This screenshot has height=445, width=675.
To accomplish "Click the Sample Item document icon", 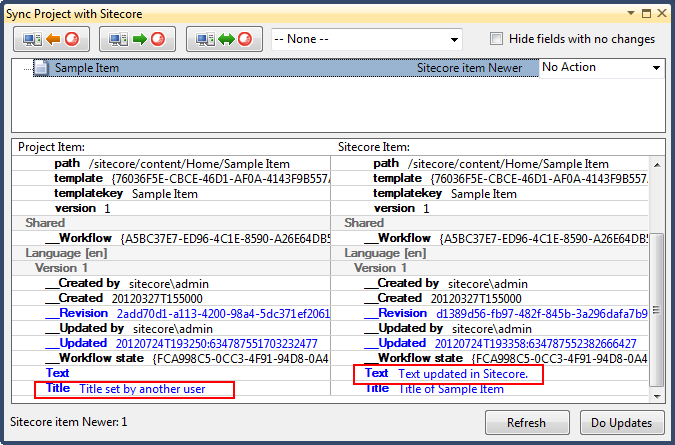I will [x=41, y=68].
